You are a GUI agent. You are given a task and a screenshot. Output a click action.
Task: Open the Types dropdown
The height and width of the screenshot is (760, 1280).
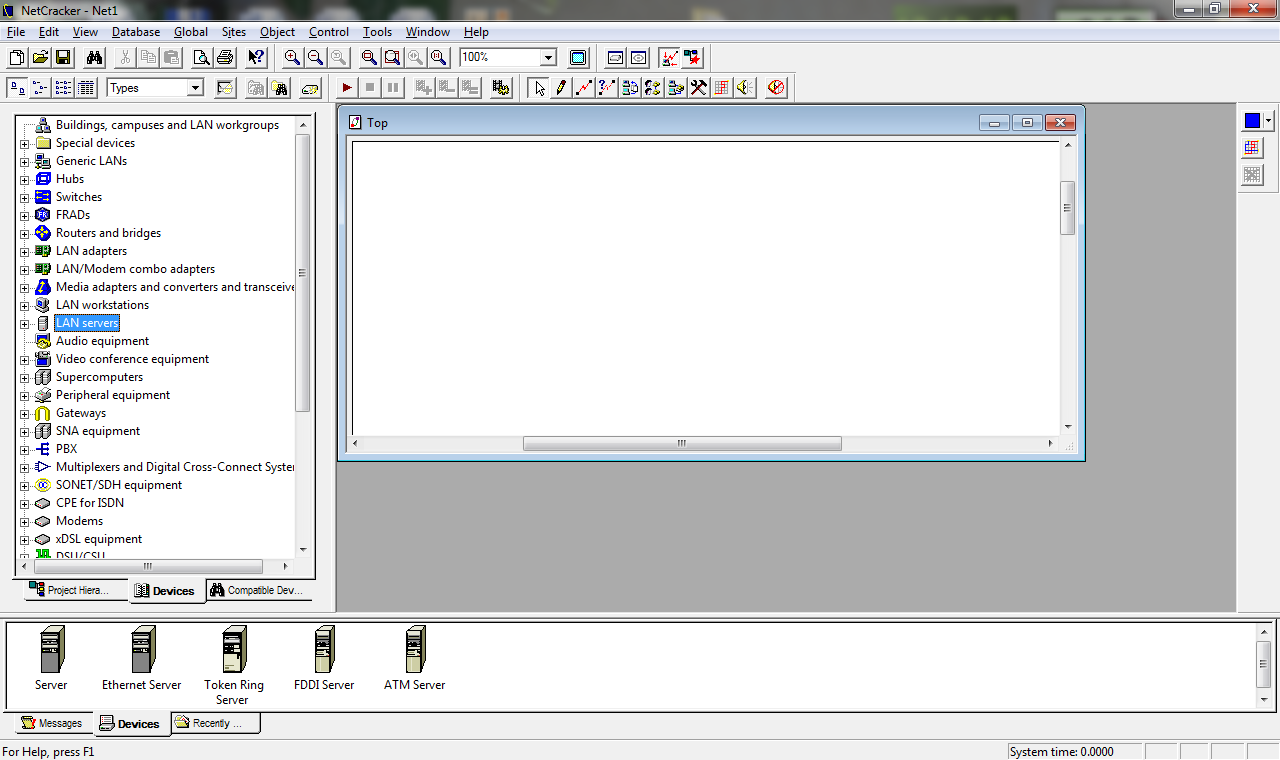pyautogui.click(x=195, y=88)
